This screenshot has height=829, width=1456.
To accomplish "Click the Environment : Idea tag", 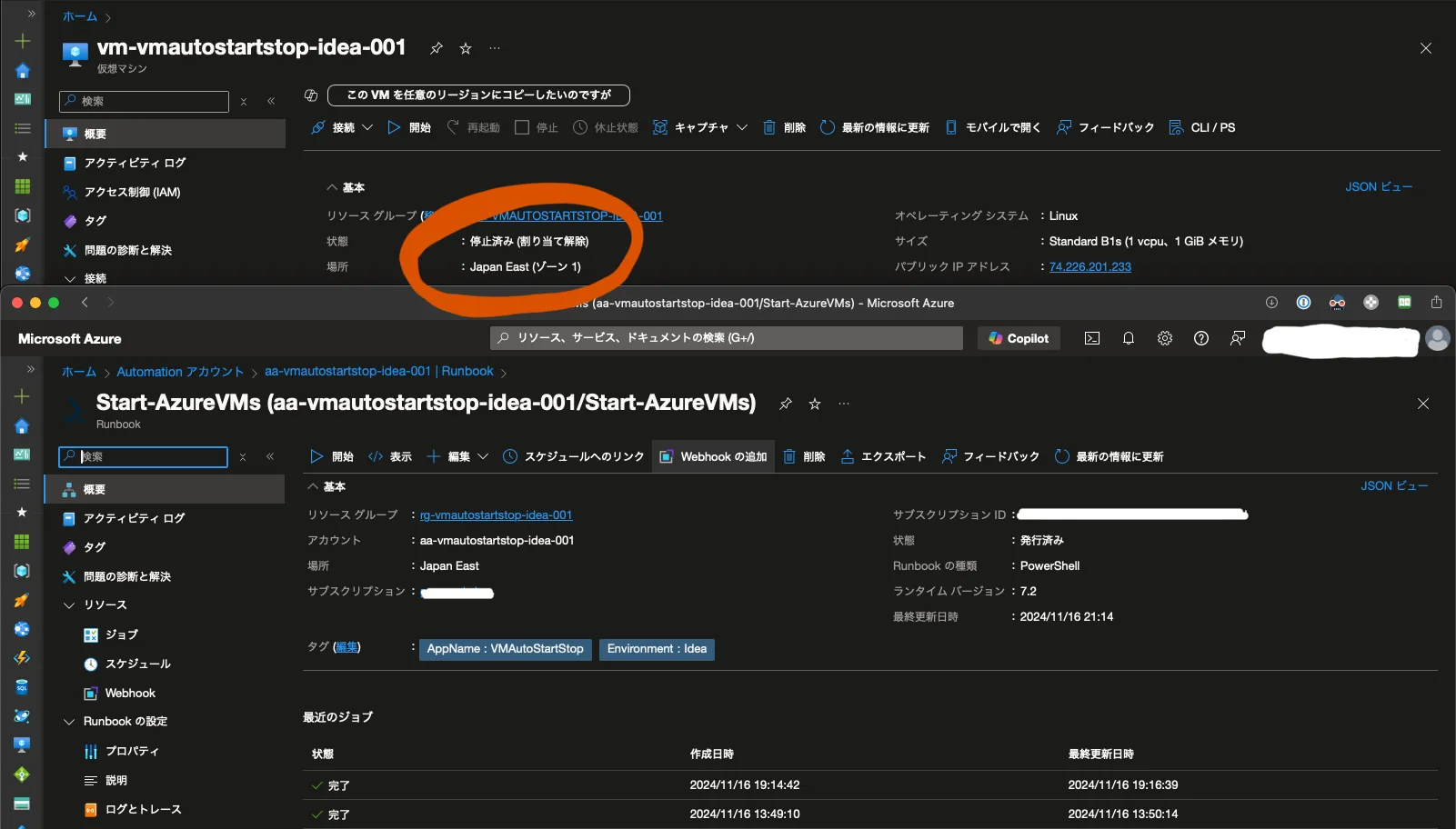I will tap(657, 649).
